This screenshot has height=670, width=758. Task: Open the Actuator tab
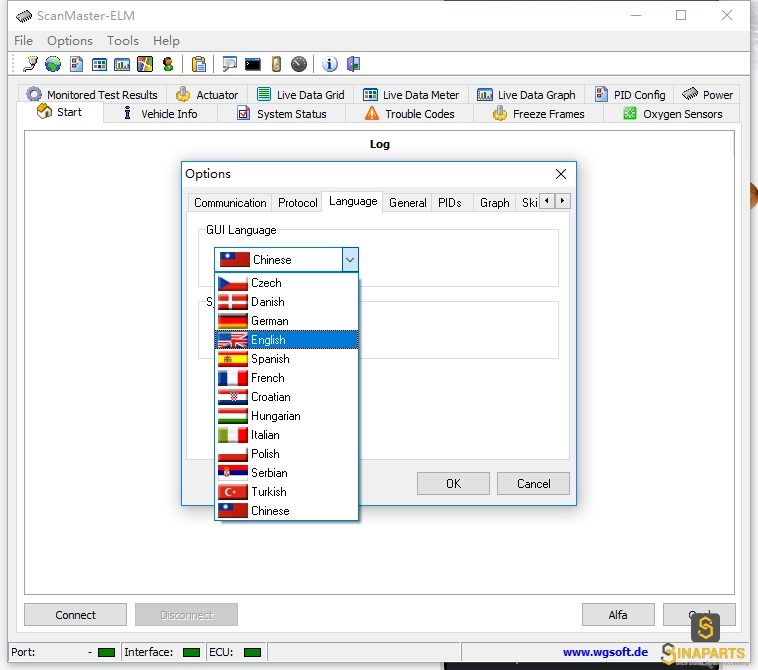(x=207, y=94)
